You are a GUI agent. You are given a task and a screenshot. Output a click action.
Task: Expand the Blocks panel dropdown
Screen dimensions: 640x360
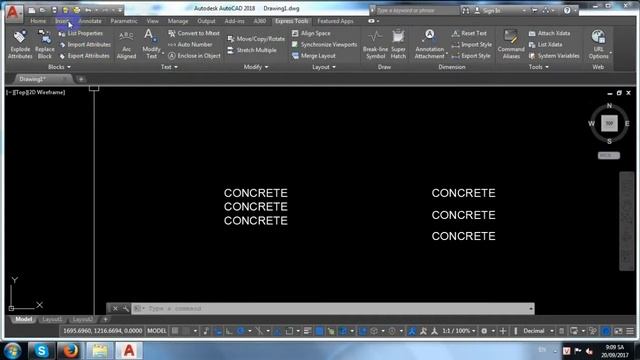point(59,67)
